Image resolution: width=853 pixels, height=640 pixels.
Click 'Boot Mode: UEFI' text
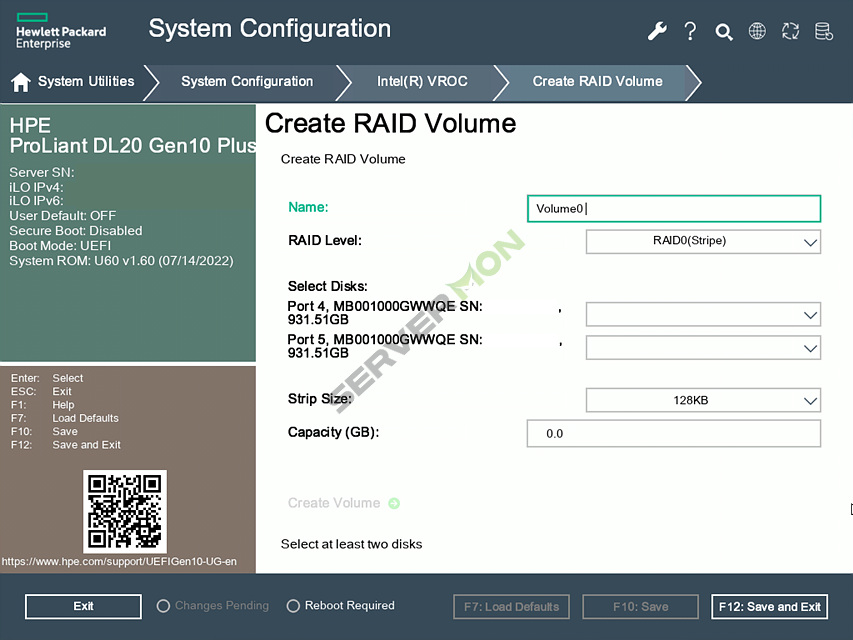coord(60,246)
